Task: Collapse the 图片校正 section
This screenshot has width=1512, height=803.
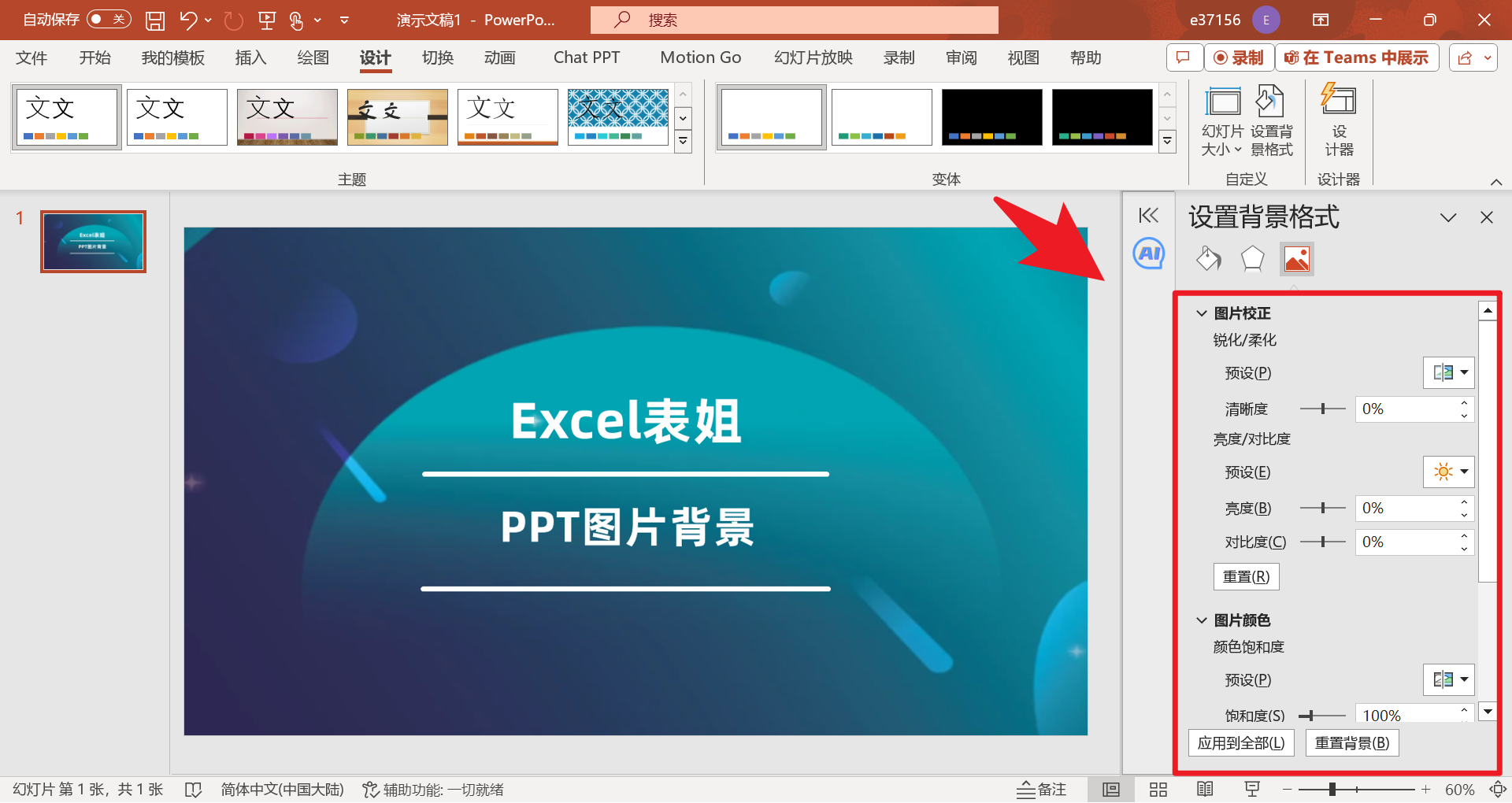Action: coord(1202,313)
